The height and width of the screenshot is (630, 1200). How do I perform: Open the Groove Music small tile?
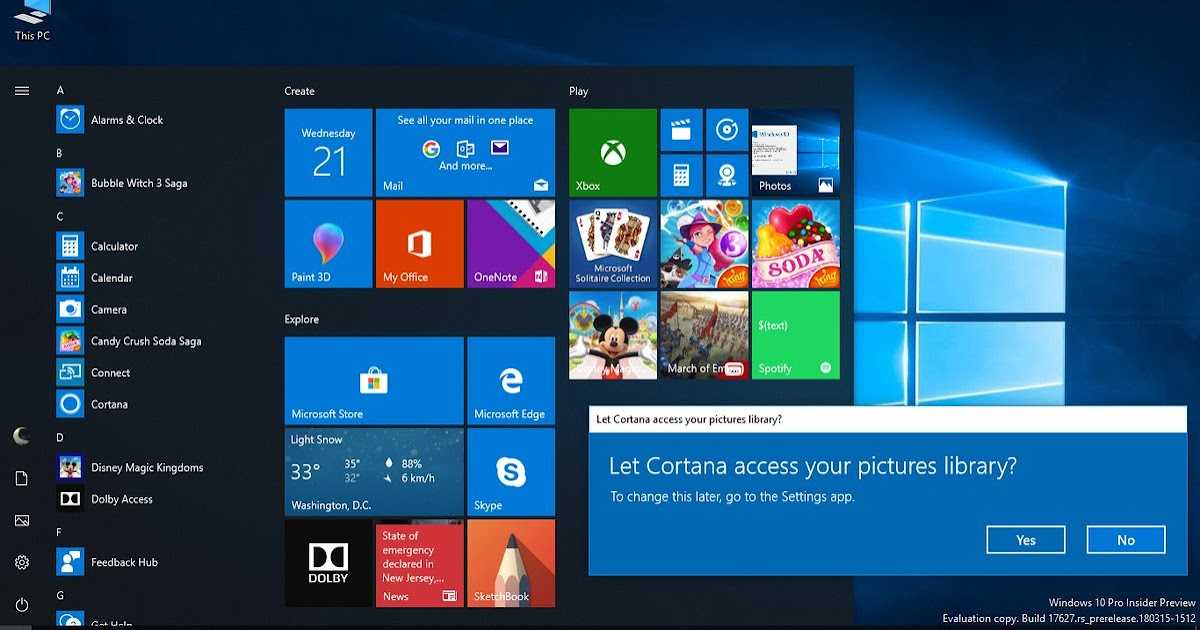[727, 130]
